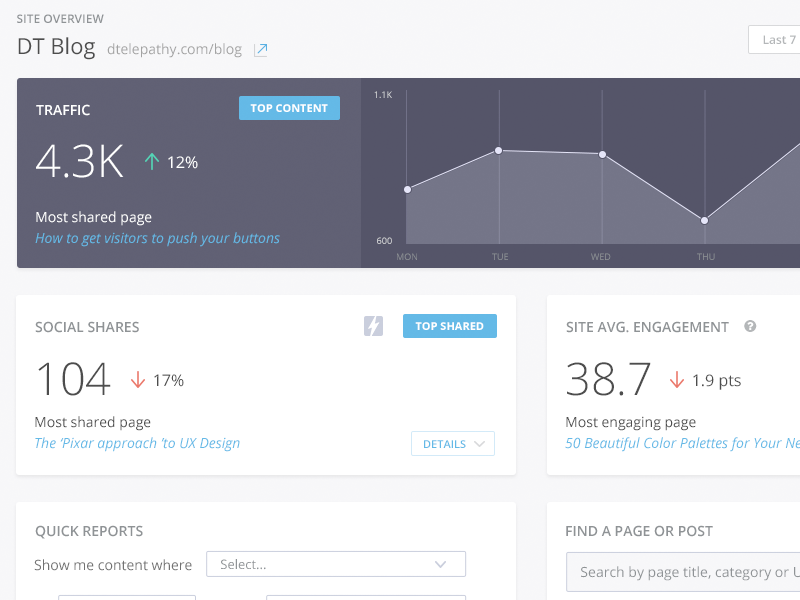Viewport: 800px width, 600px height.
Task: Click the red down arrow beside 1.9 pts
Action: (x=677, y=380)
